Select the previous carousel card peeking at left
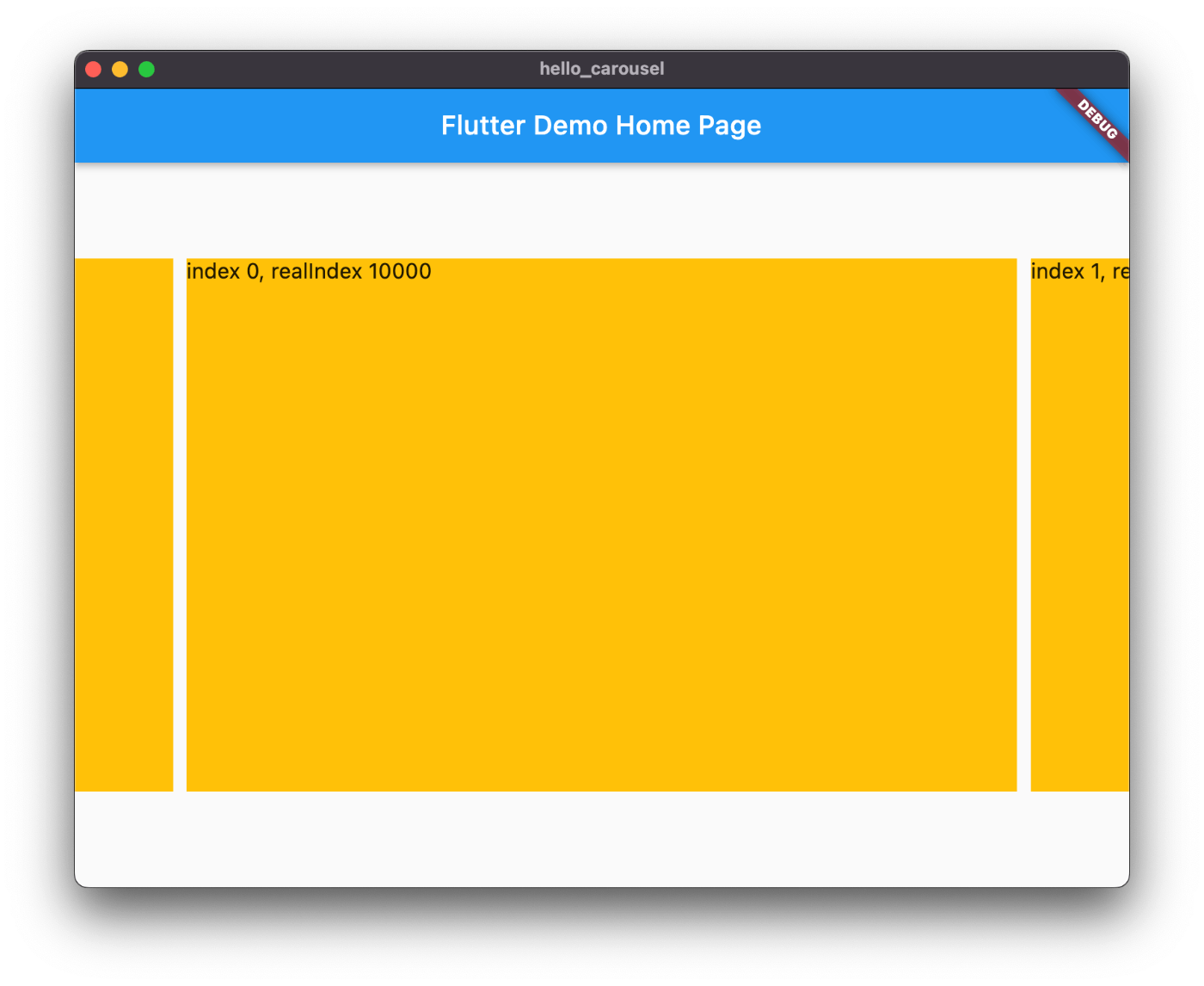The width and height of the screenshot is (1204, 986). pos(124,525)
